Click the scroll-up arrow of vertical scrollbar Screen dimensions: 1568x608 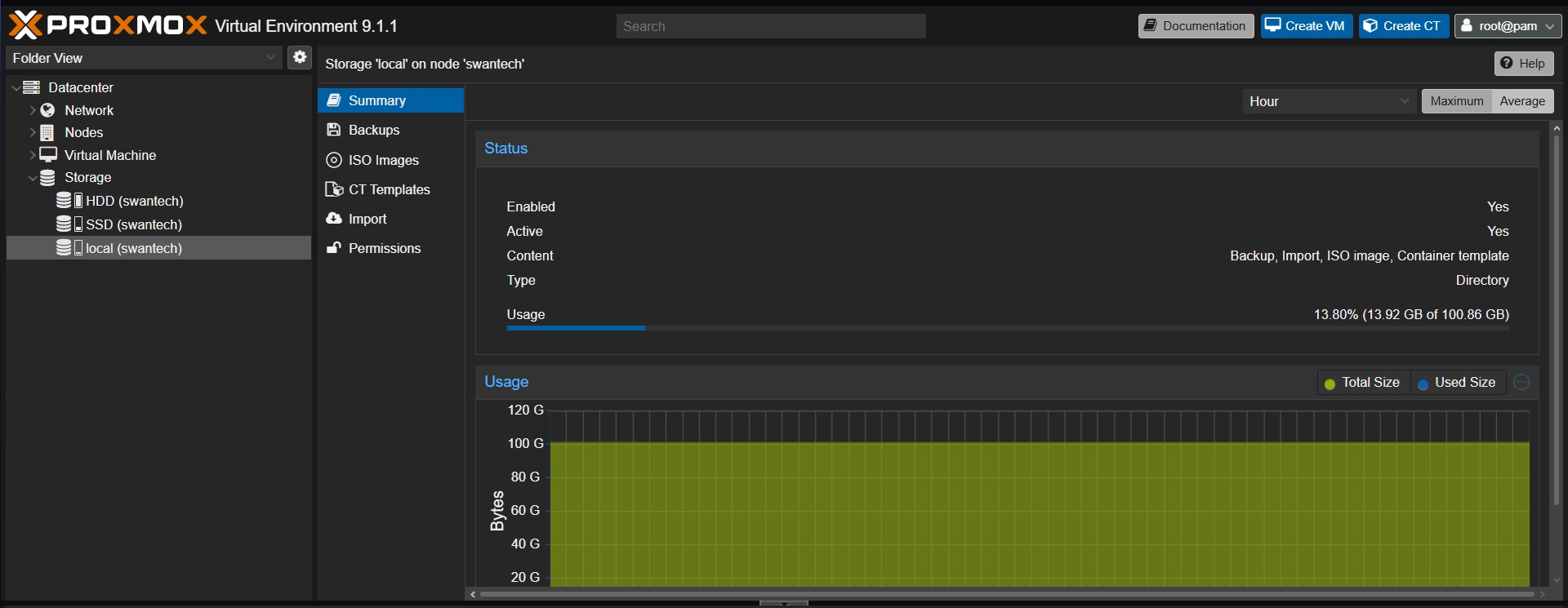(x=1557, y=128)
